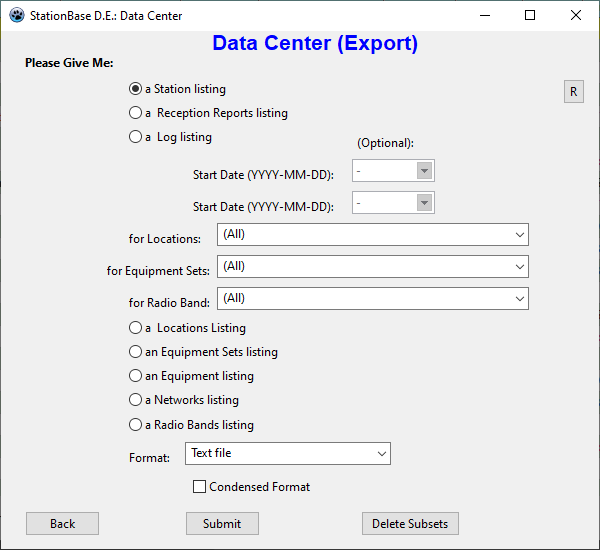Open the second Start Date dropdown
This screenshot has width=600, height=550.
point(425,203)
